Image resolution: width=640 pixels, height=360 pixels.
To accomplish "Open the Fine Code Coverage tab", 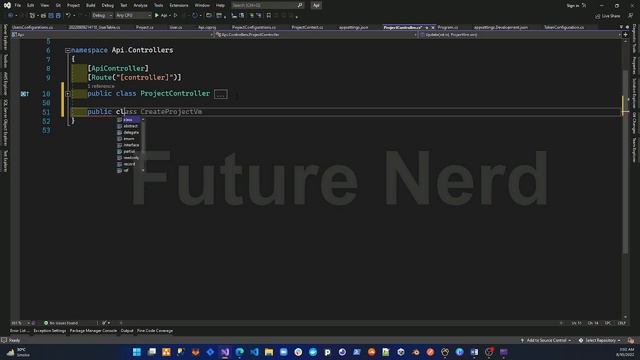I will click(x=155, y=331).
